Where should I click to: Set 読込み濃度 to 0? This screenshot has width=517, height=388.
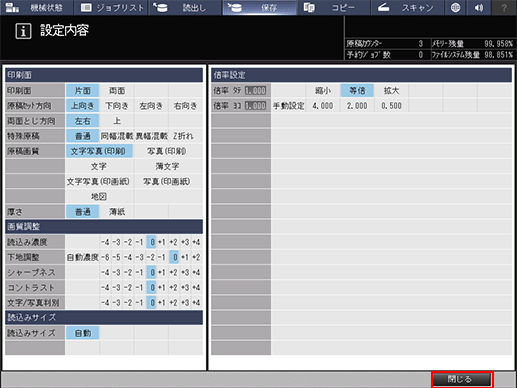pos(151,242)
